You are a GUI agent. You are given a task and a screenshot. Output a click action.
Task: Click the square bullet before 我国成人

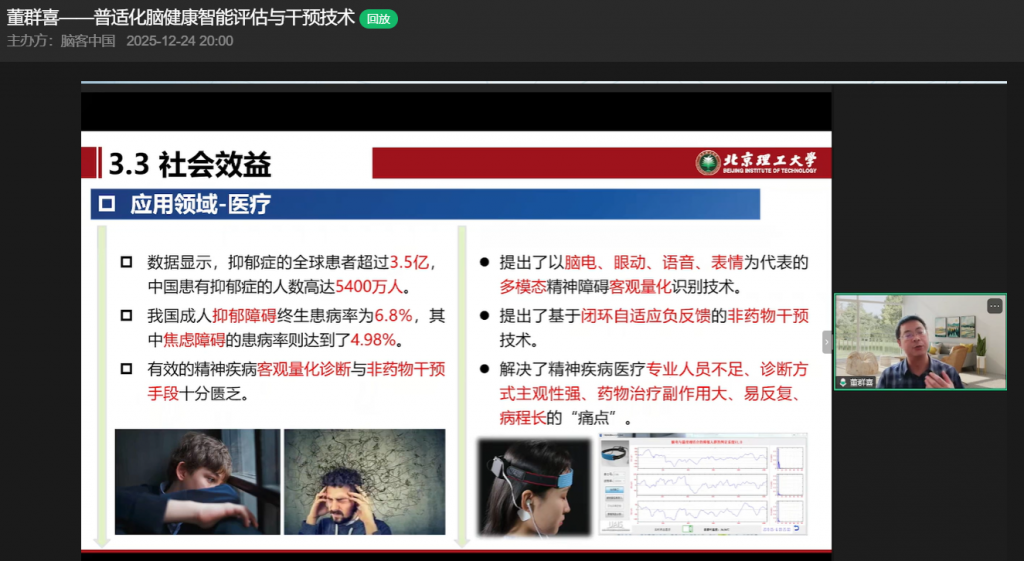tap(126, 315)
